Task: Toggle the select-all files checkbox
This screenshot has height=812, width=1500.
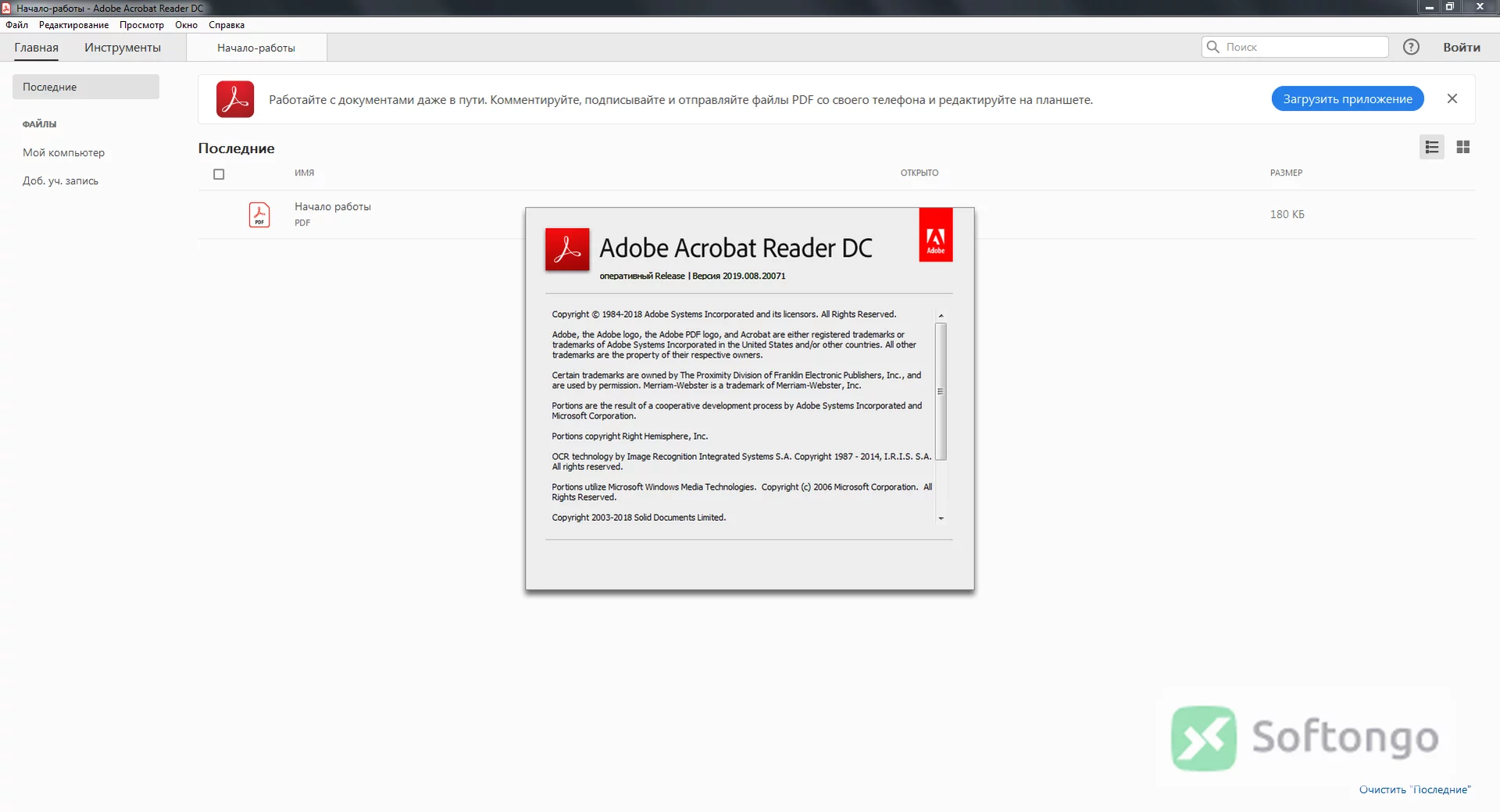Action: pos(219,174)
